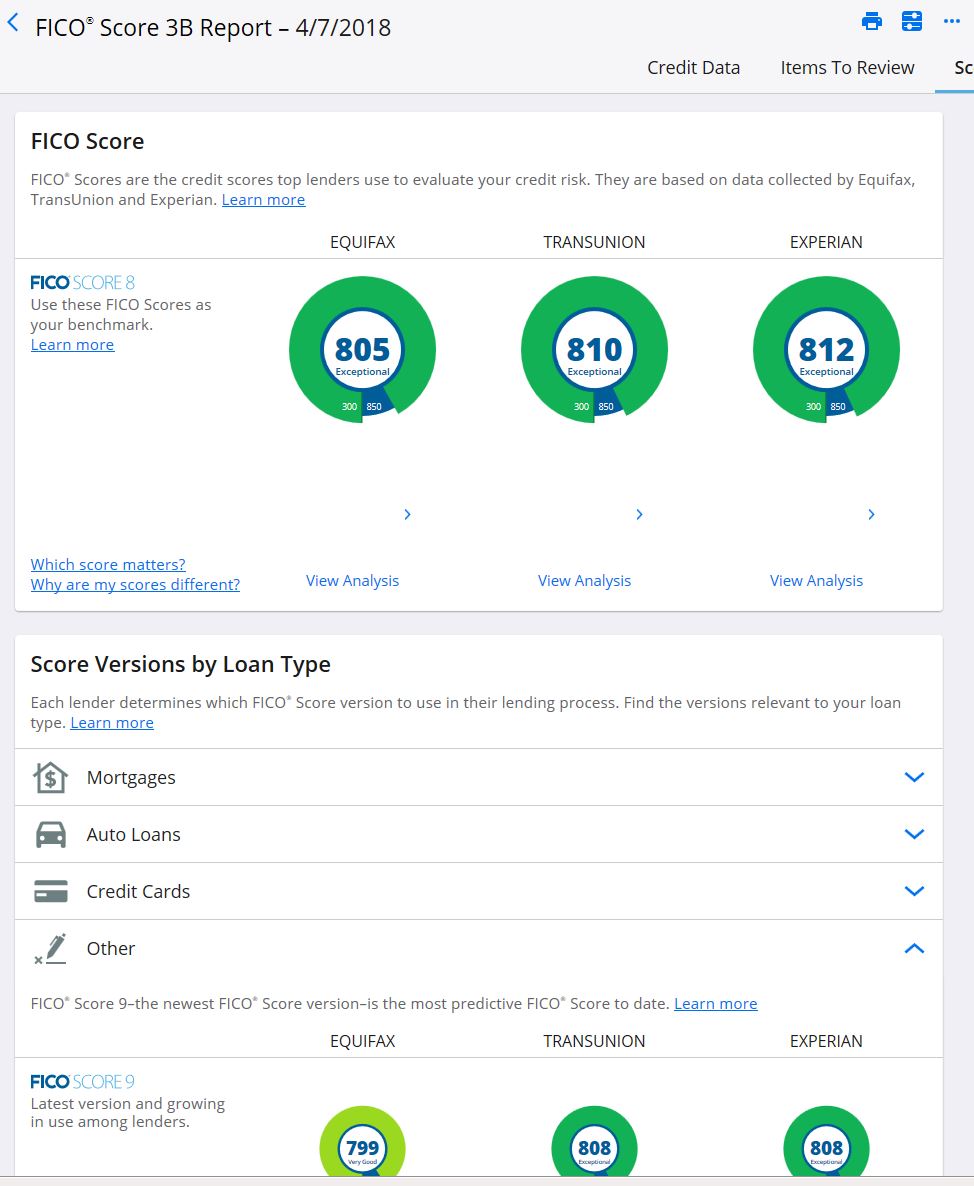Click Which score matters? link
The width and height of the screenshot is (974, 1186).
(108, 564)
